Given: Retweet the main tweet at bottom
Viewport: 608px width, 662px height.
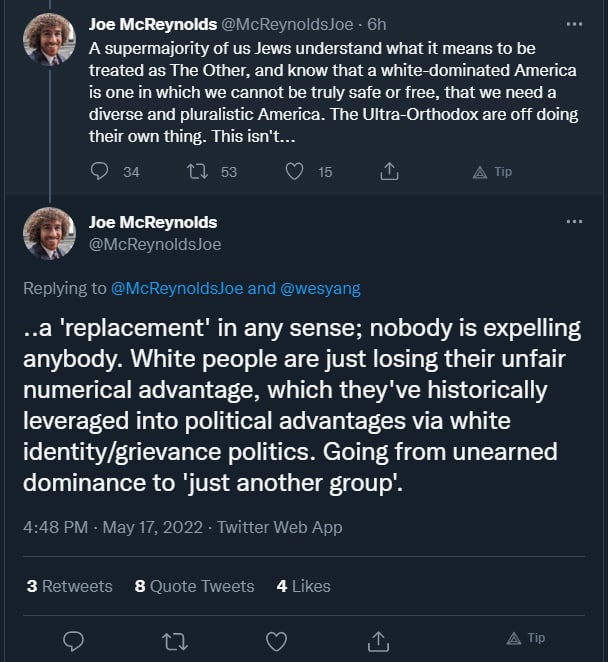Looking at the screenshot, I should coord(175,639).
